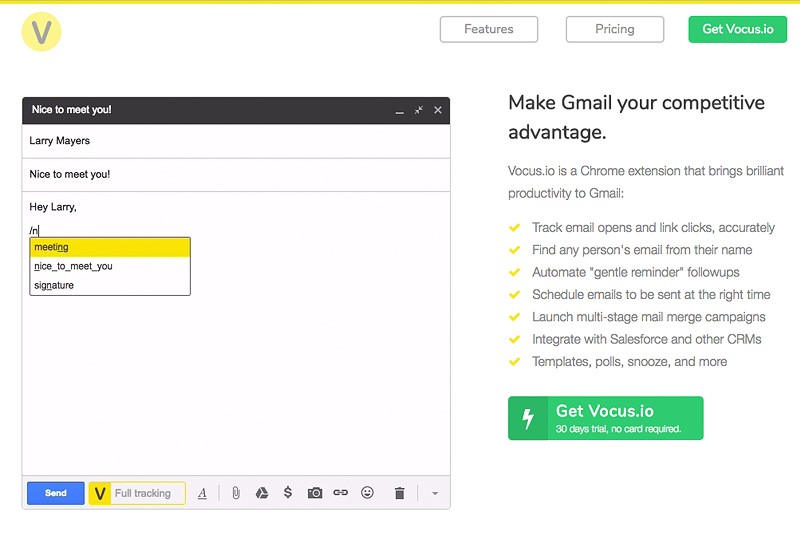Image resolution: width=800 pixels, height=540 pixels.
Task: Open the Features page
Action: point(489,29)
